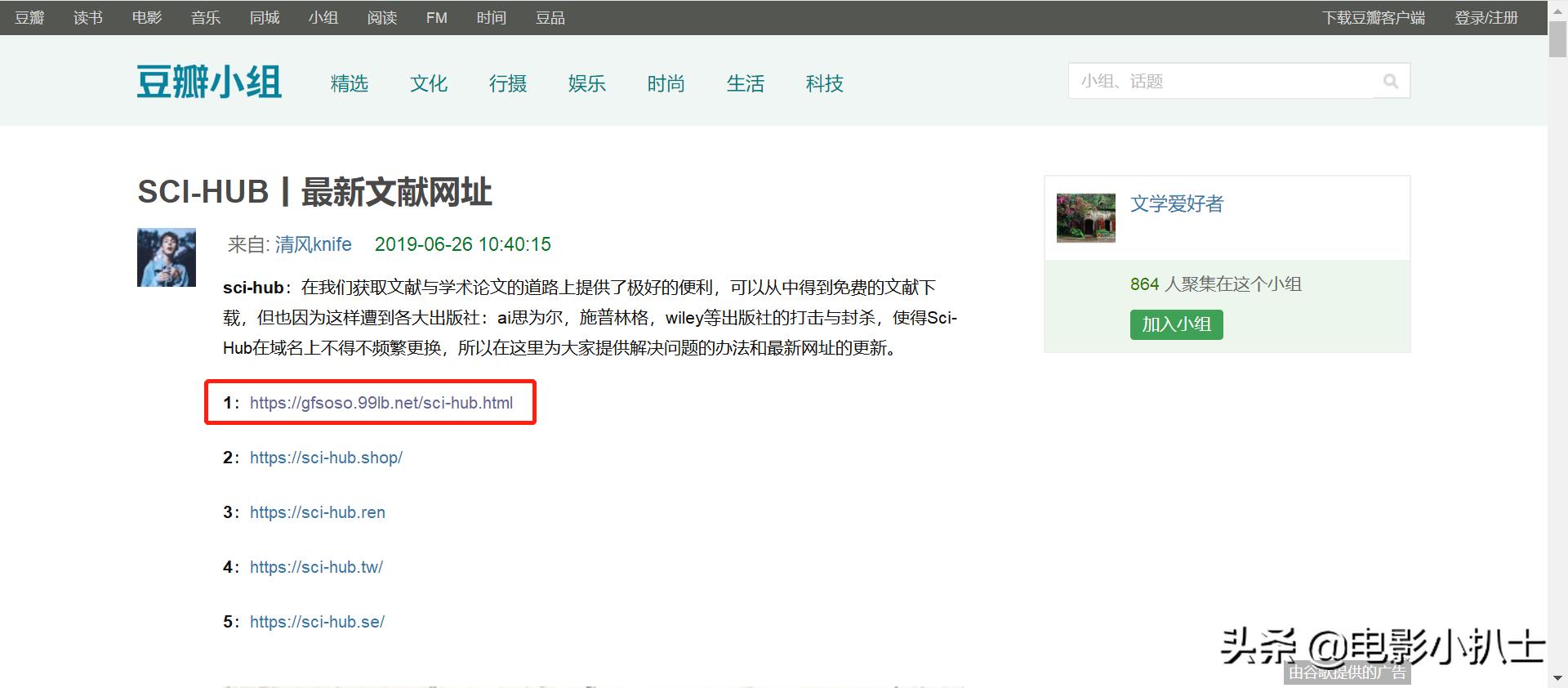This screenshot has width=1568, height=688.
Task: Click the post timestamp 2019-06-26 10:40:15
Action: pyautogui.click(x=463, y=244)
